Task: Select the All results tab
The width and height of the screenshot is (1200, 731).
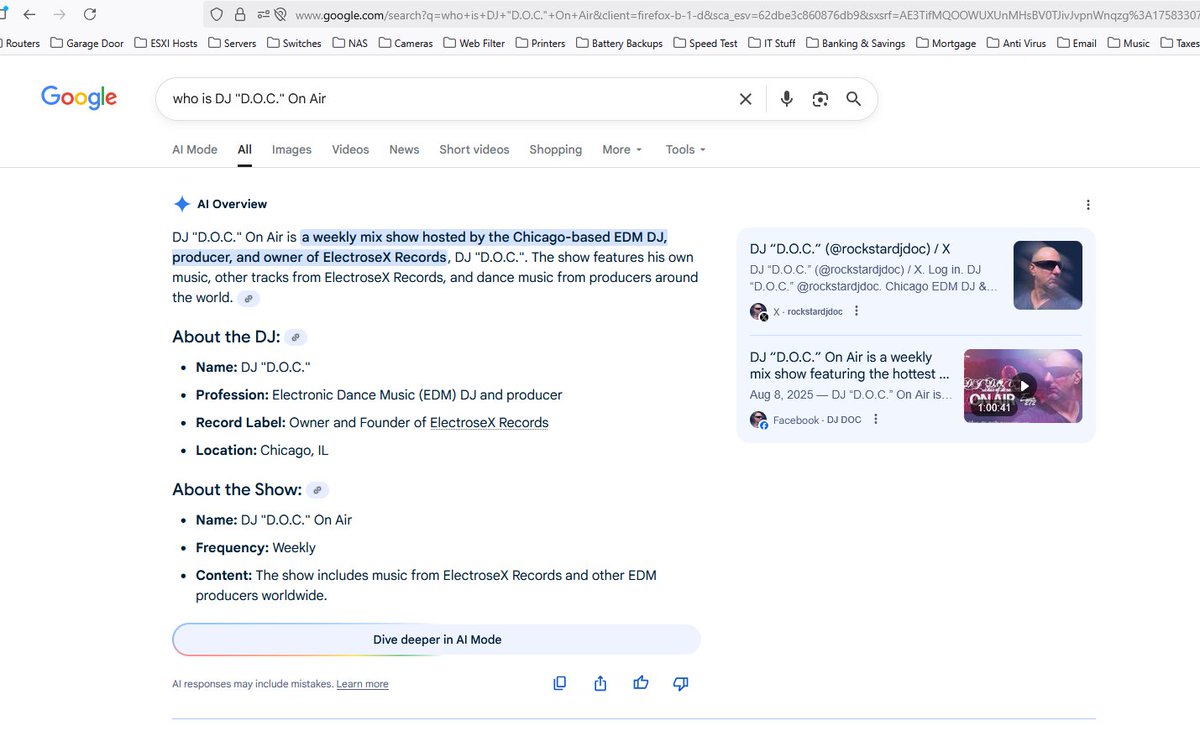Action: click(x=245, y=149)
